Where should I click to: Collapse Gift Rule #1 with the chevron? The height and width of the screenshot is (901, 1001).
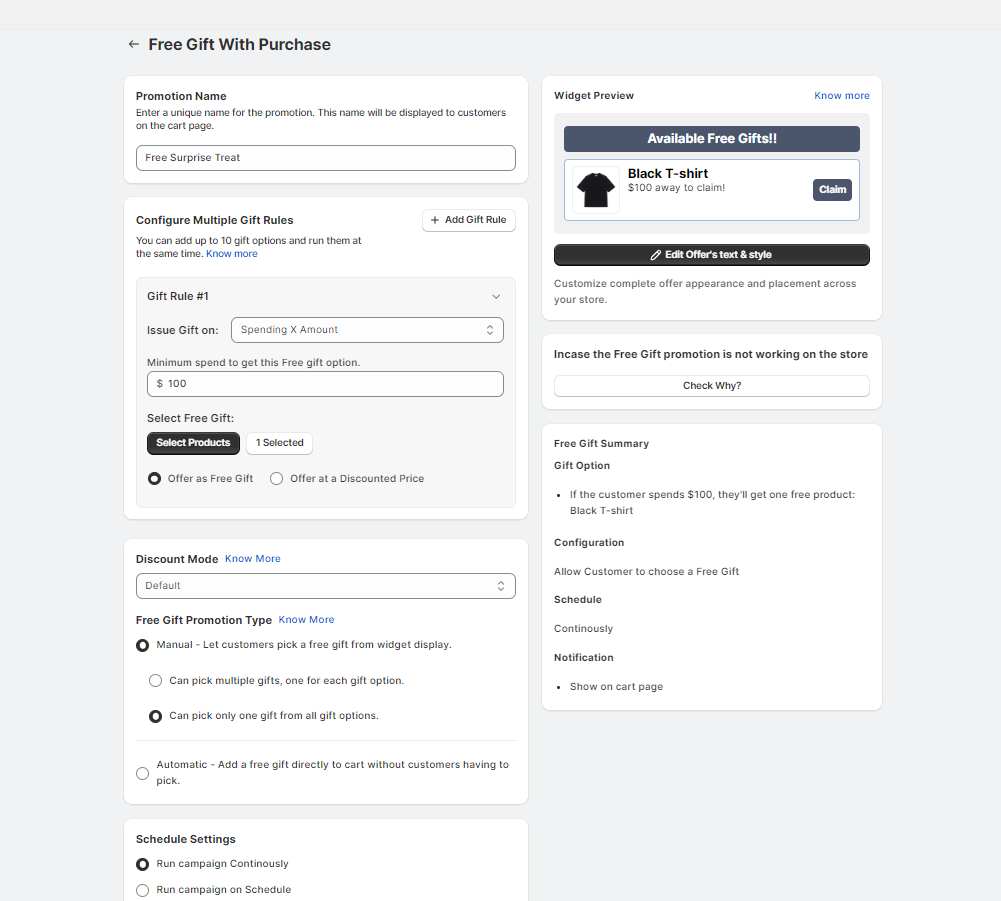pyautogui.click(x=496, y=296)
